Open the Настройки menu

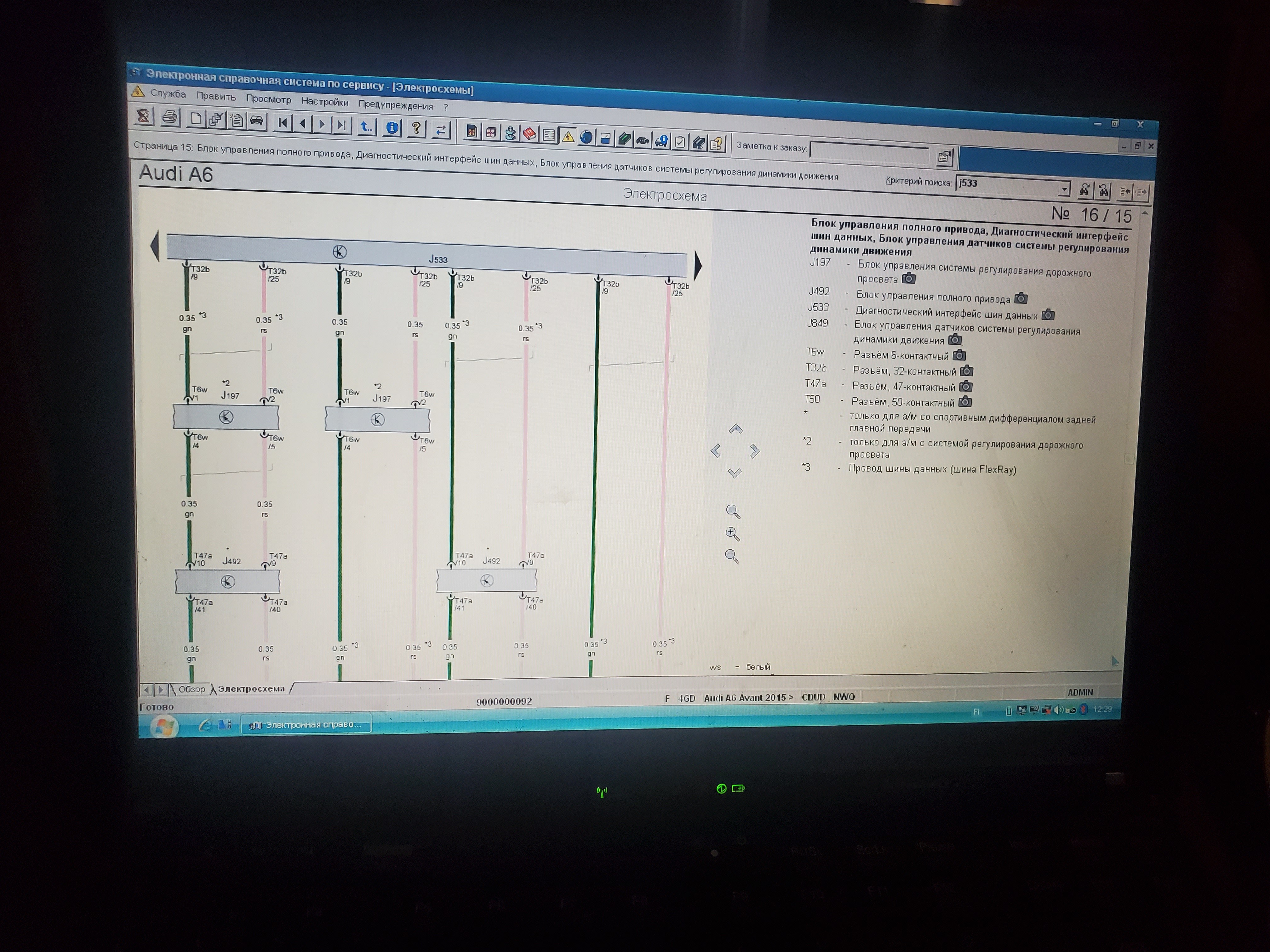[324, 102]
